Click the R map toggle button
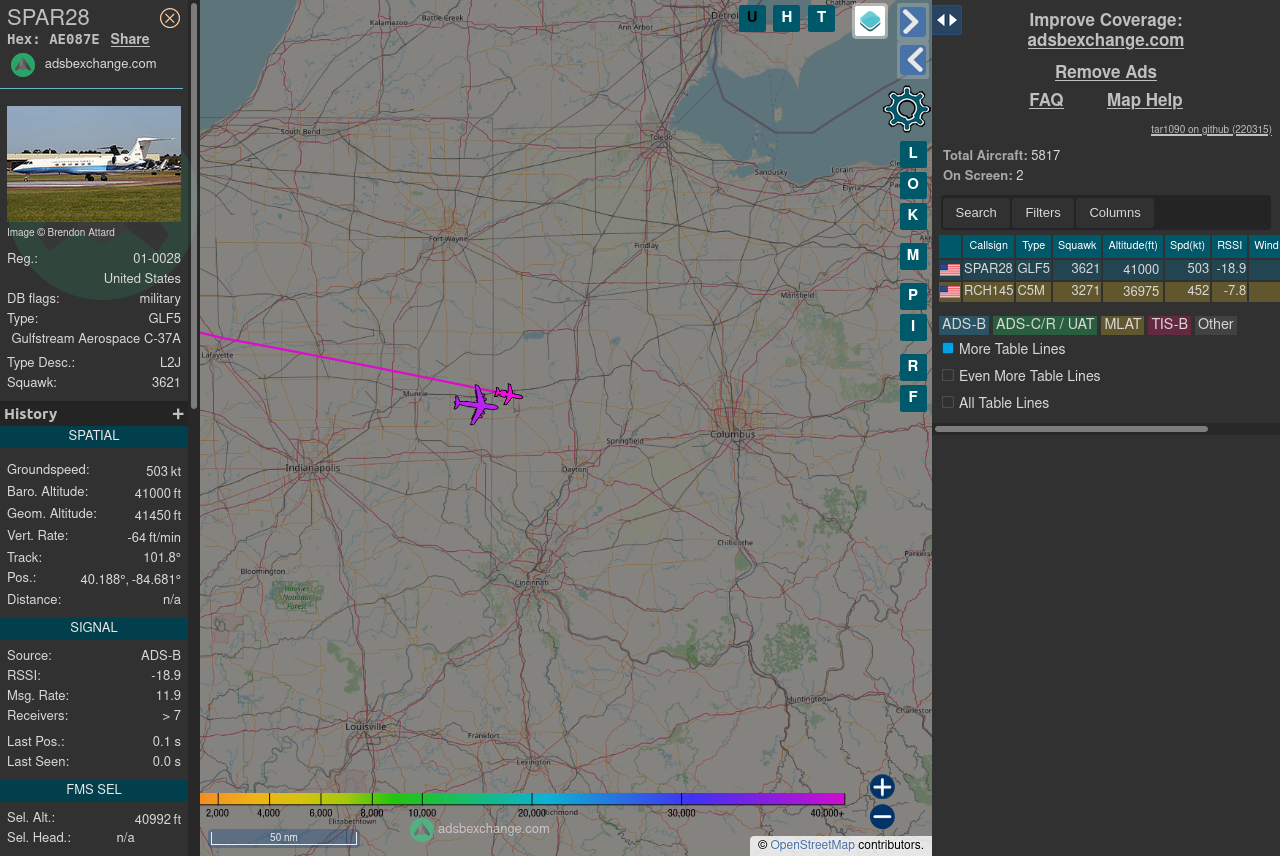This screenshot has height=856, width=1280. [913, 367]
